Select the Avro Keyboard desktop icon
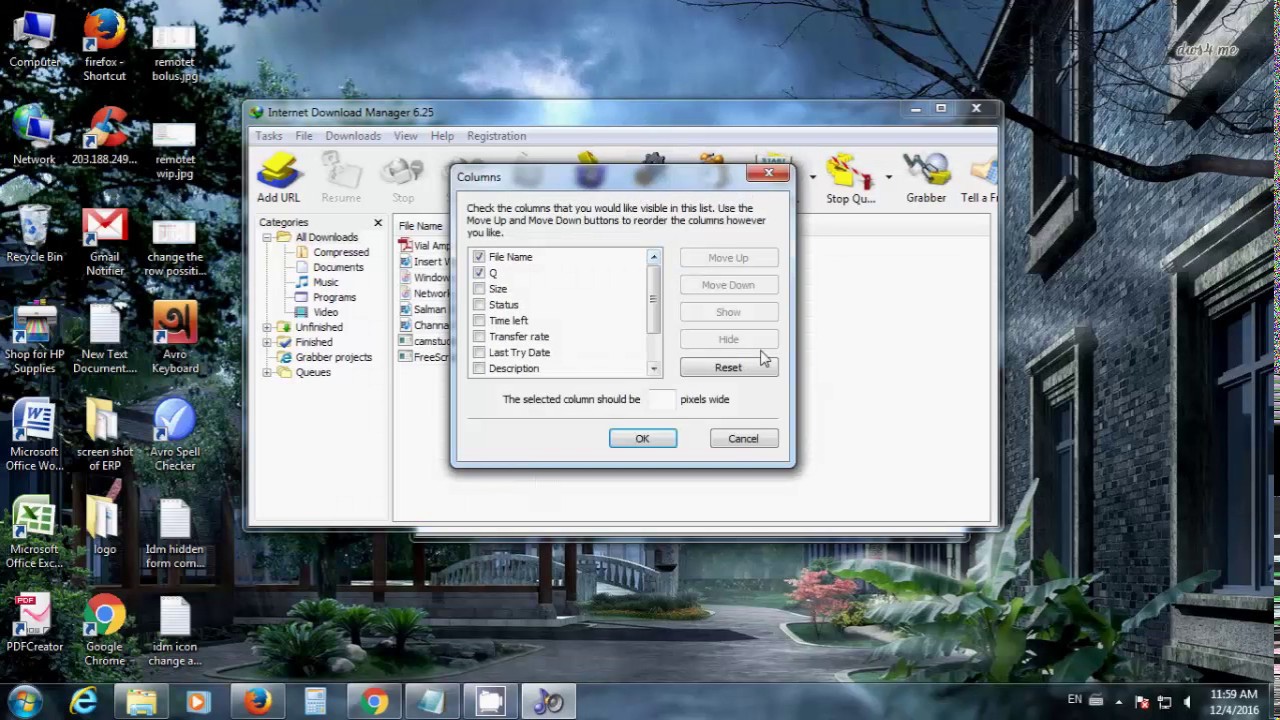The image size is (1280, 720). click(x=175, y=338)
